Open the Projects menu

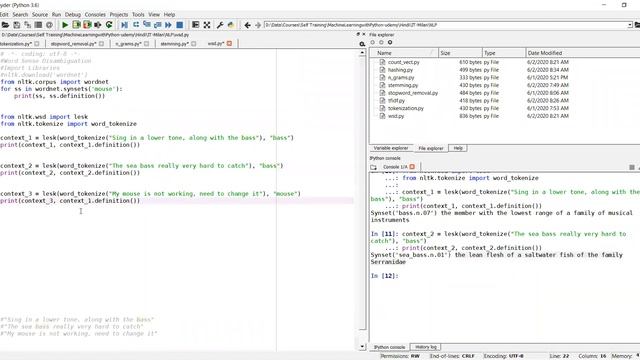pos(119,14)
